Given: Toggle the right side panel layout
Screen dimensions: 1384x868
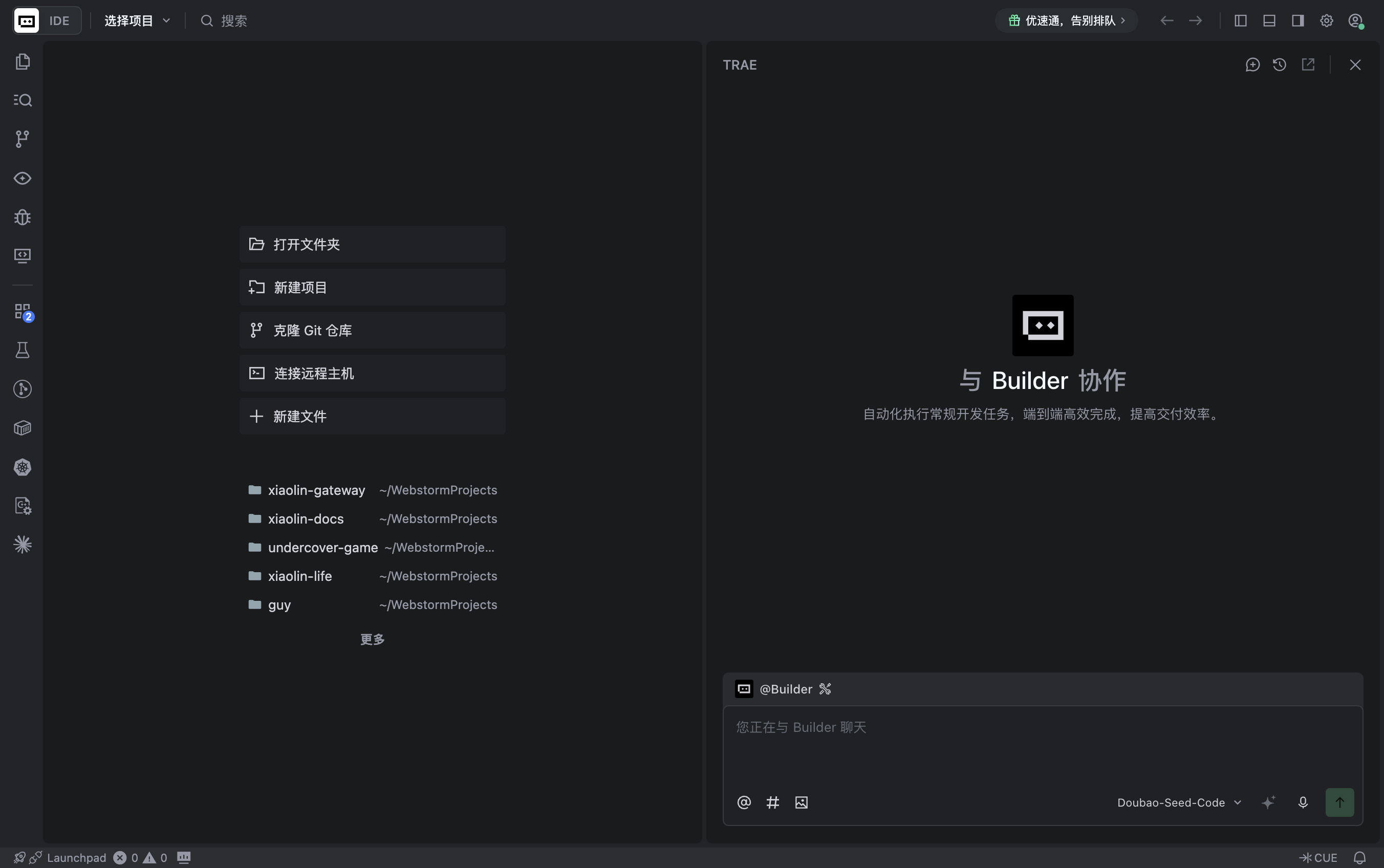Looking at the screenshot, I should point(1298,20).
